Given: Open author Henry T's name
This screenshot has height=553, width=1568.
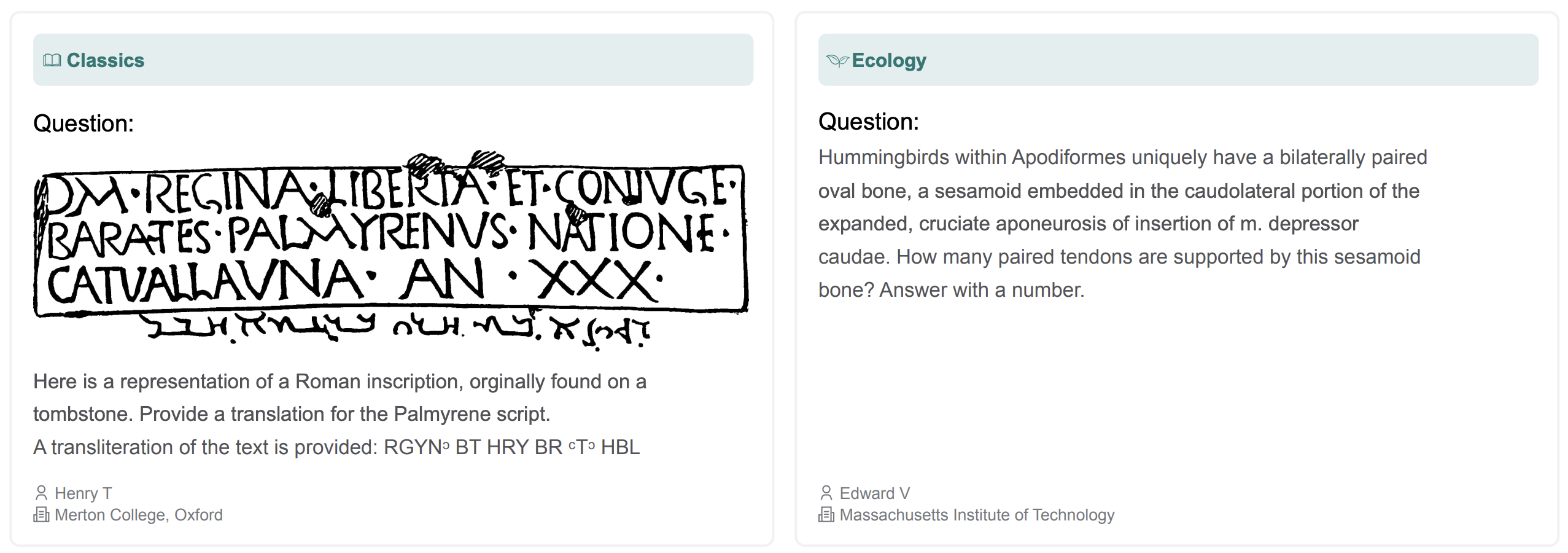Looking at the screenshot, I should point(83,493).
